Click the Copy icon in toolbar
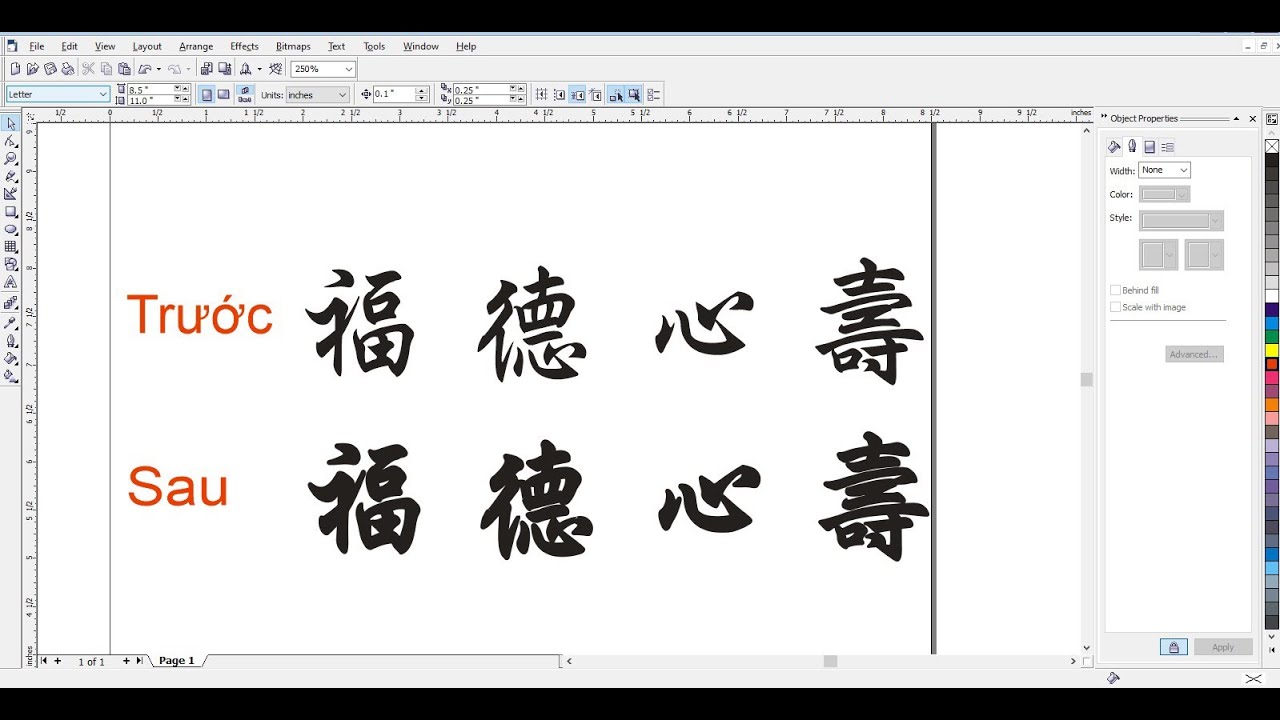Screen dimensions: 1280x720 [x=106, y=69]
